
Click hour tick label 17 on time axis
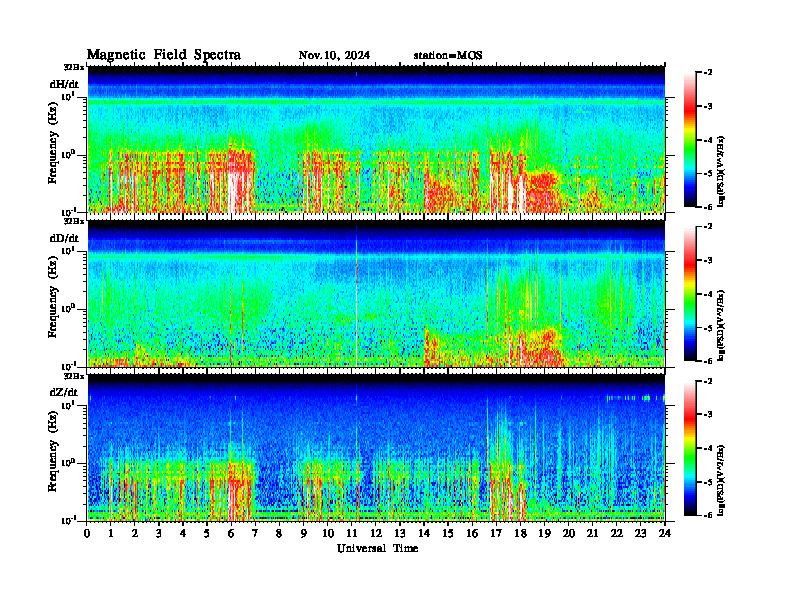(496, 533)
